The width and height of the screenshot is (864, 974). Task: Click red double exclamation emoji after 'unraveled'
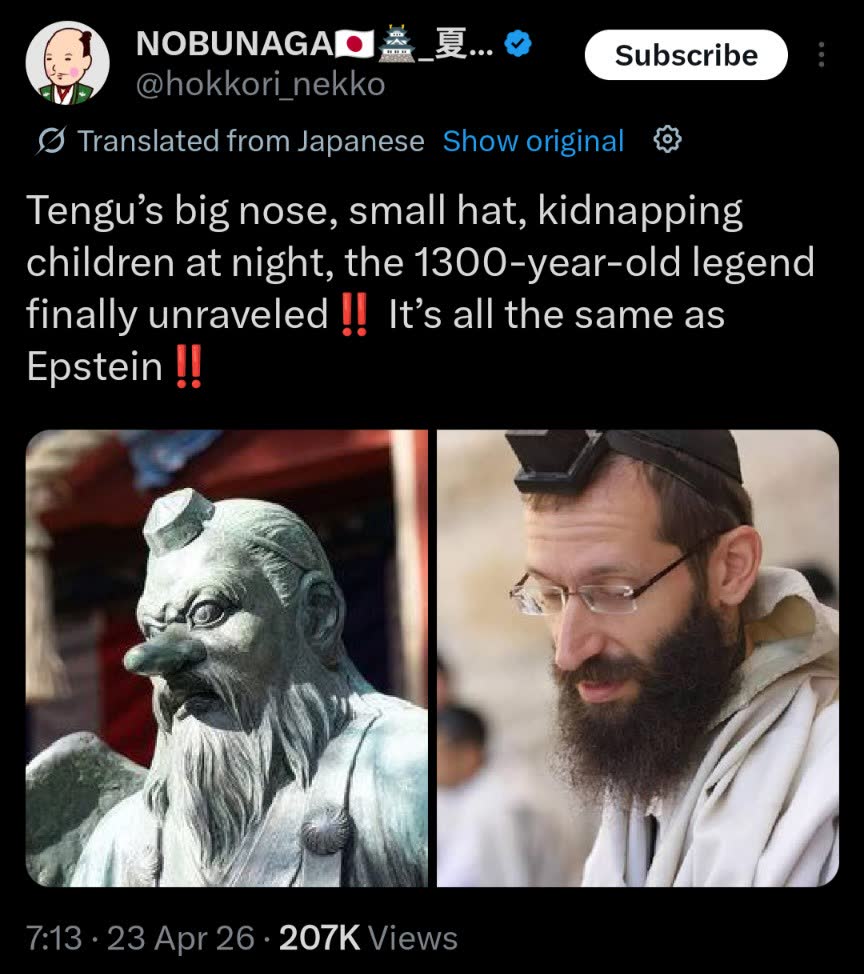point(355,315)
